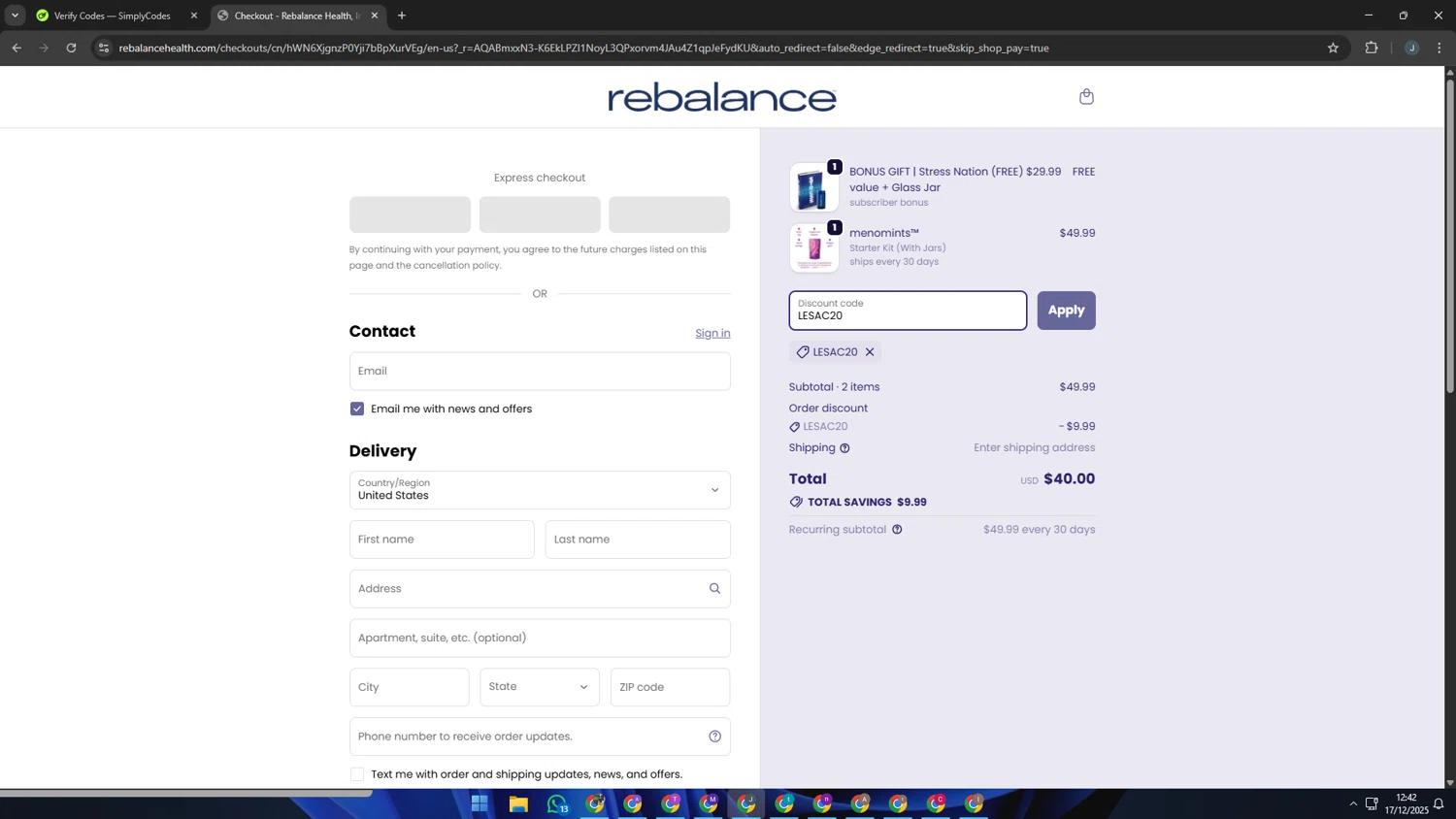Click the horizontal page scrollbar

(185, 793)
